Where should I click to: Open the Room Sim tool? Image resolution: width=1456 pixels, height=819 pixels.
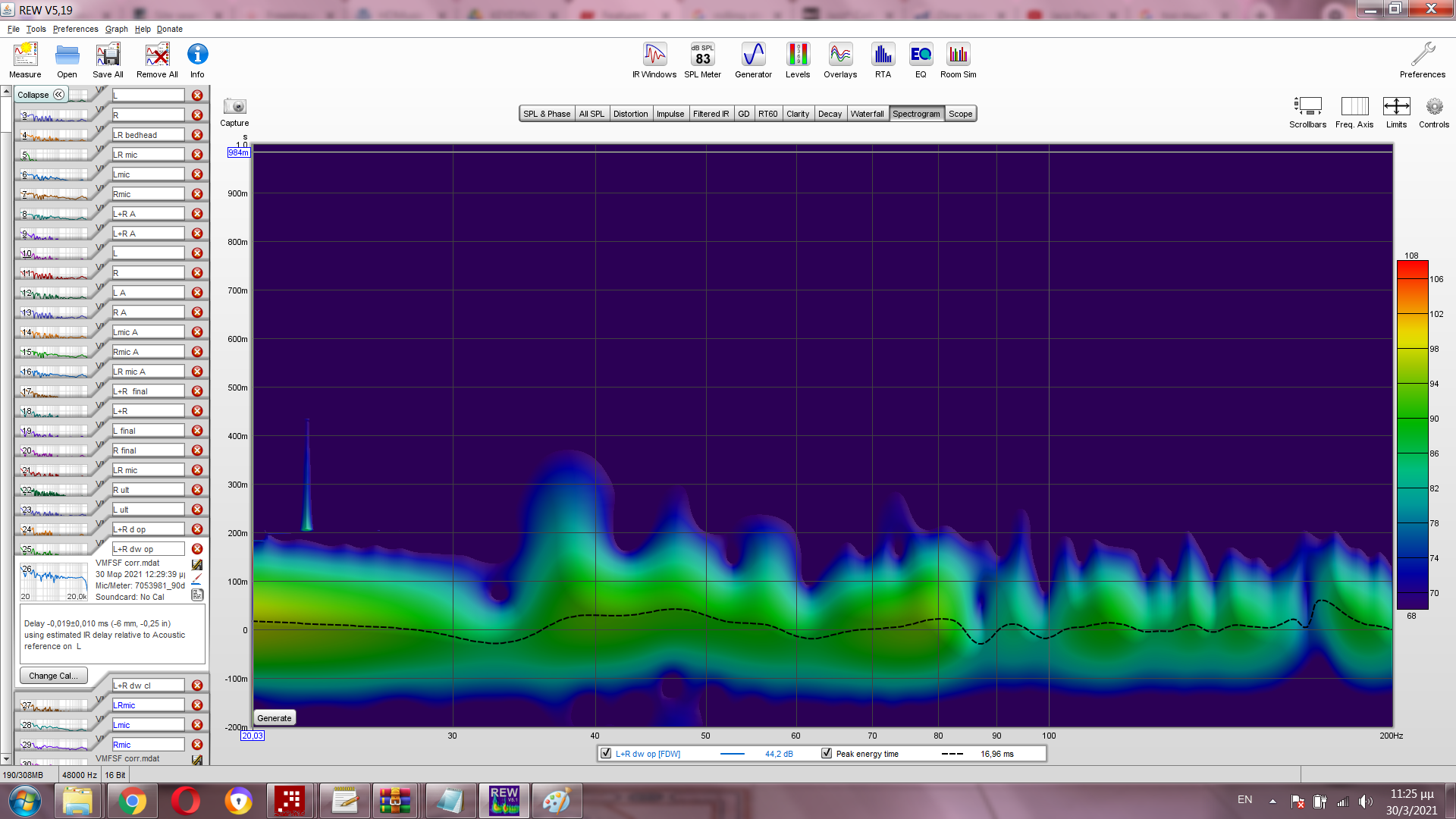pyautogui.click(x=958, y=60)
